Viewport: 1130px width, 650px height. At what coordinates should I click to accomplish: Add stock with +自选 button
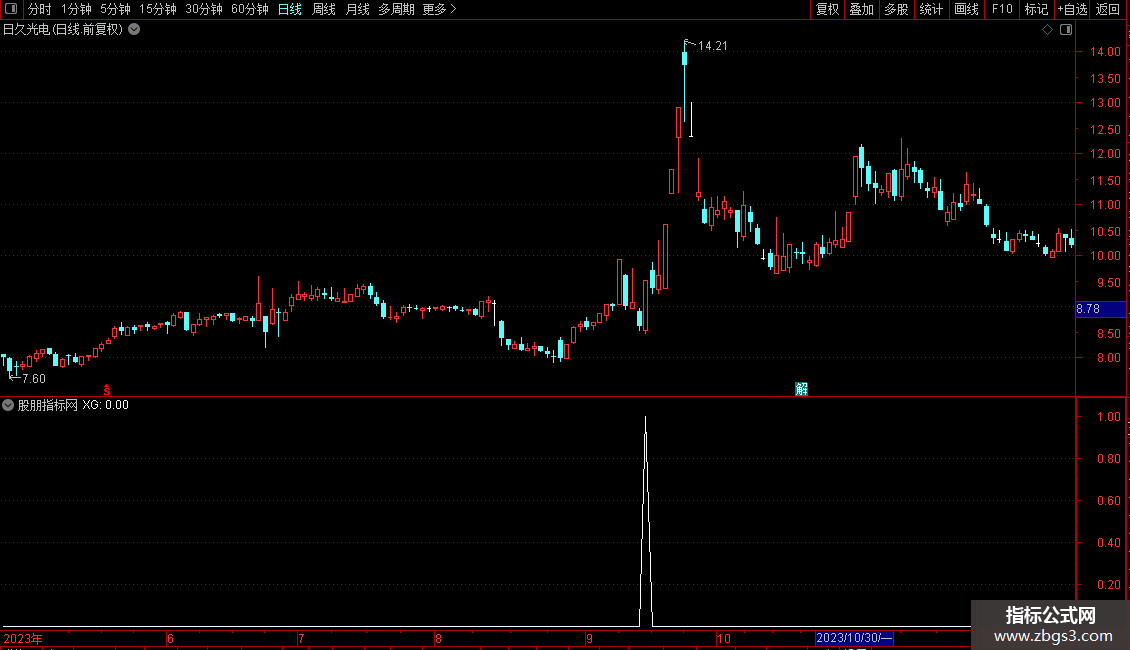tap(1072, 9)
